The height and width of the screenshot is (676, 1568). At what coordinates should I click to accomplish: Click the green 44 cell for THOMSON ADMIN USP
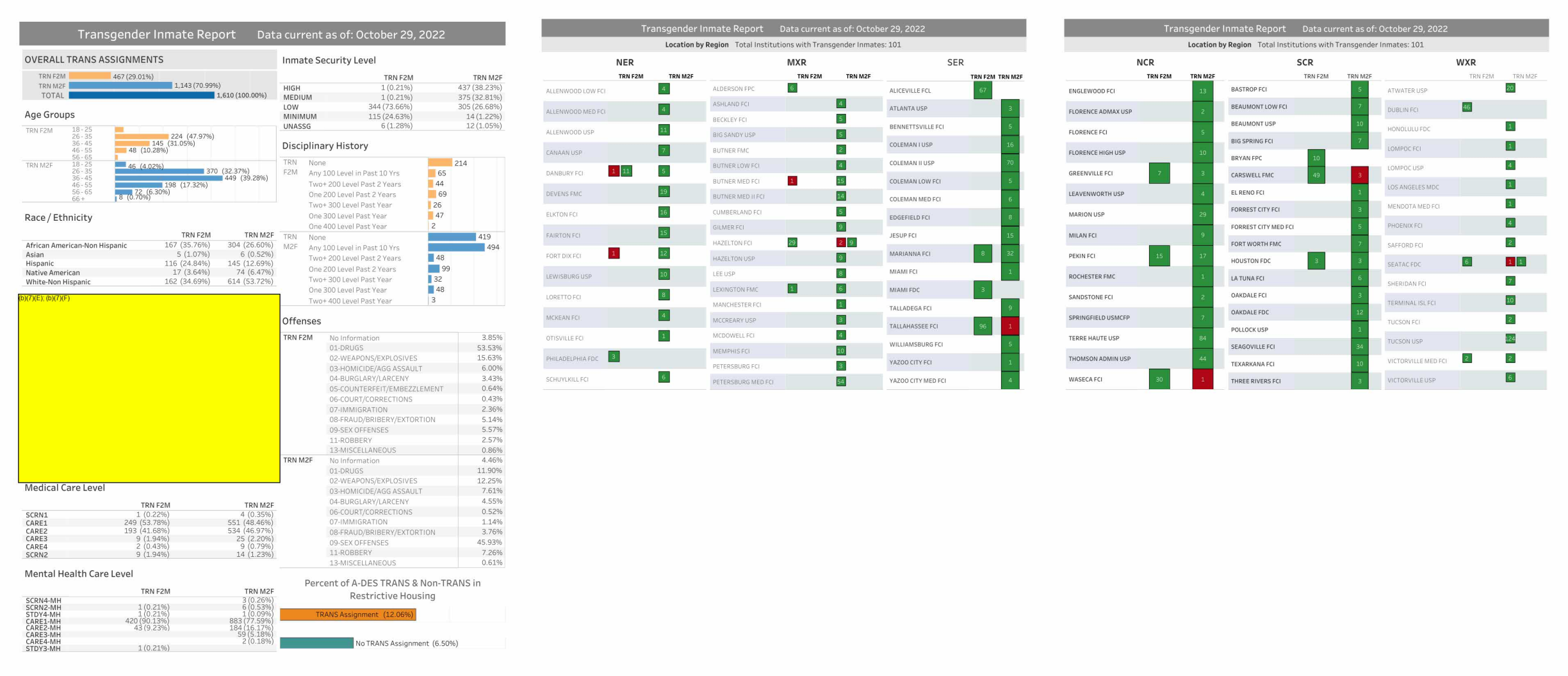coord(1202,358)
